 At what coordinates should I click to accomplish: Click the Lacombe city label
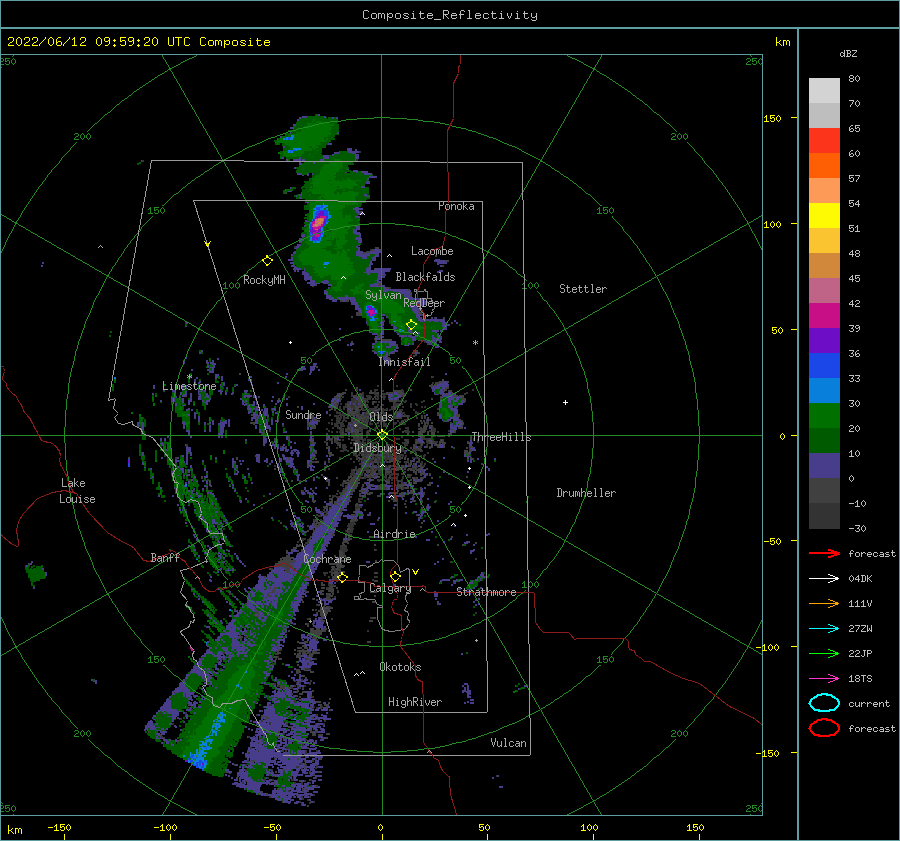pyautogui.click(x=432, y=251)
